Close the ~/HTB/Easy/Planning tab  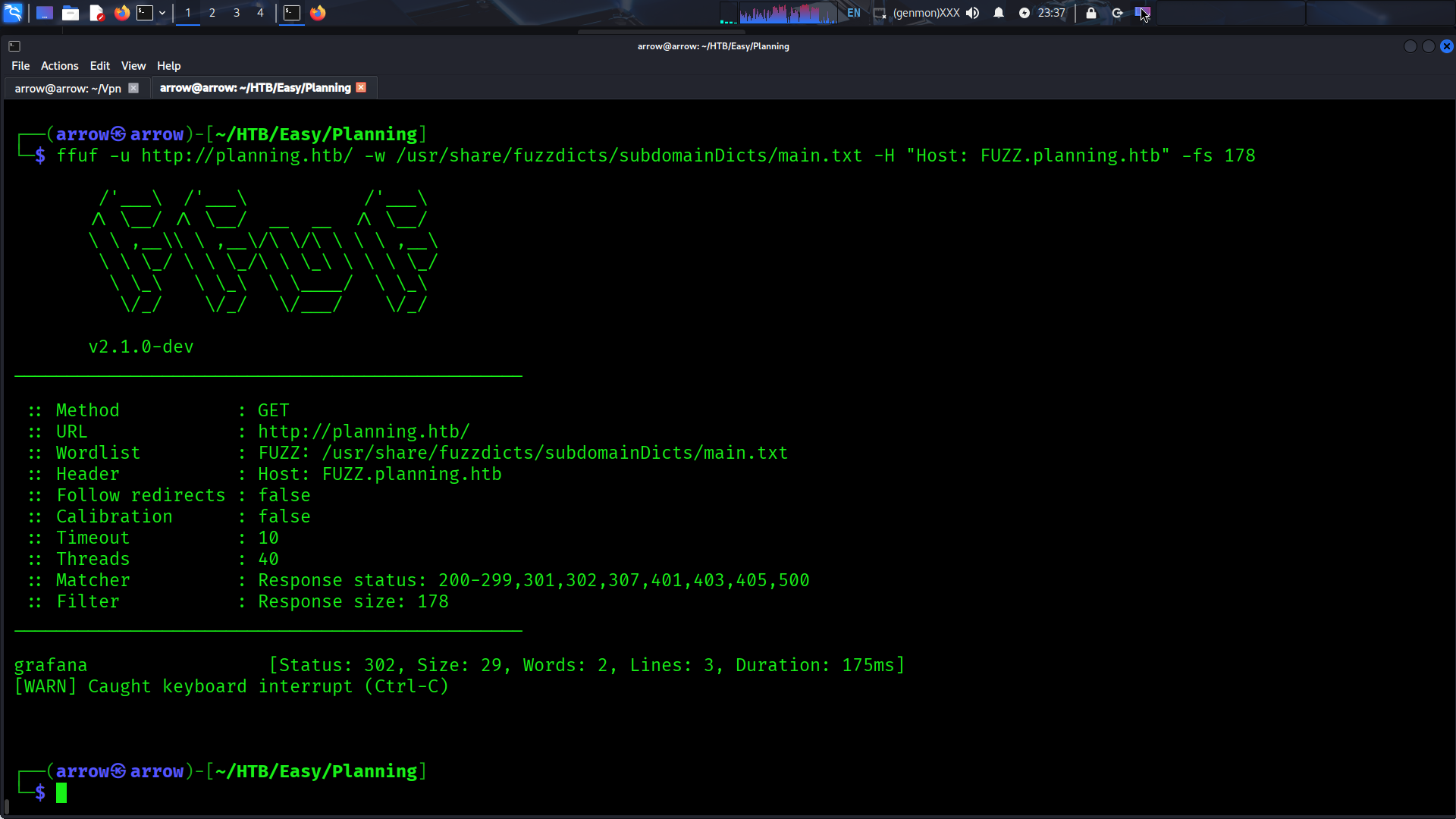click(x=362, y=87)
